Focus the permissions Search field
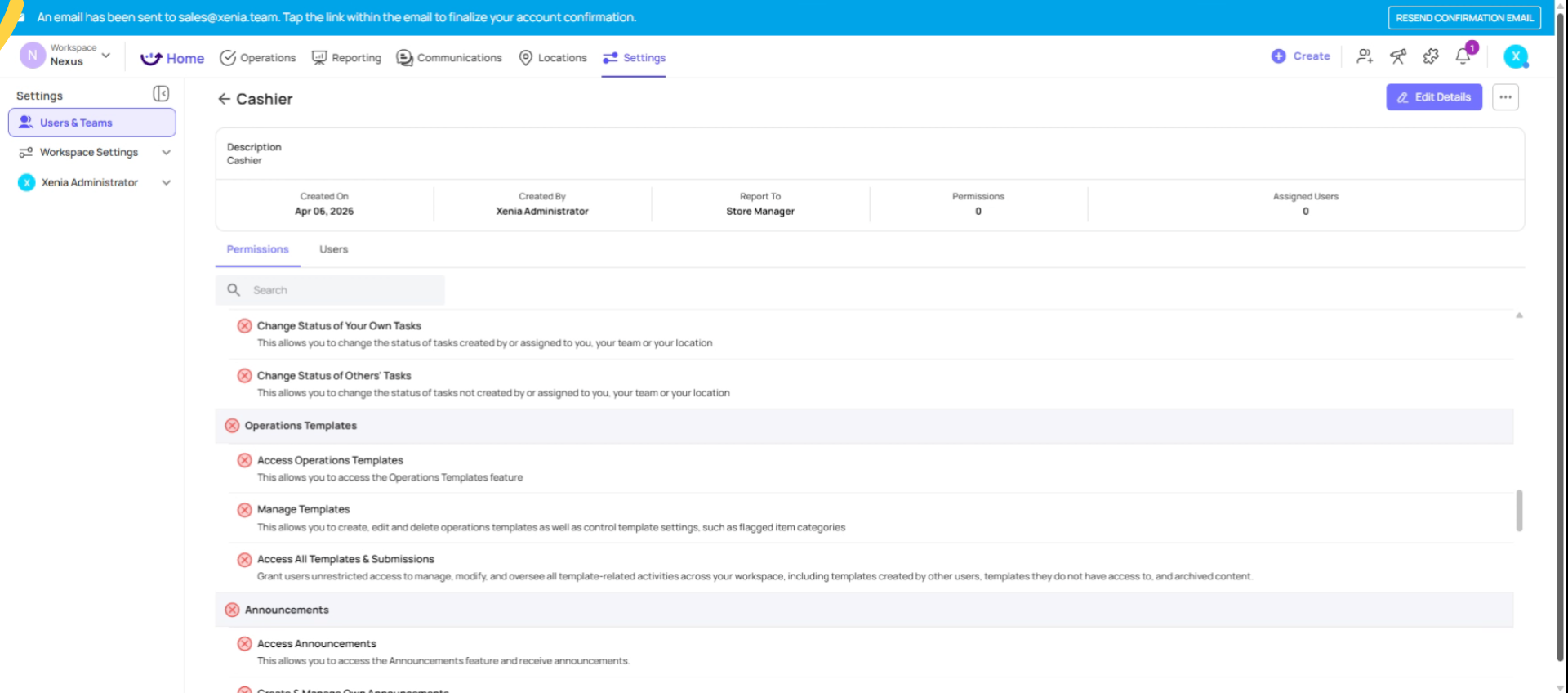Image resolution: width=1568 pixels, height=693 pixels. coord(331,290)
